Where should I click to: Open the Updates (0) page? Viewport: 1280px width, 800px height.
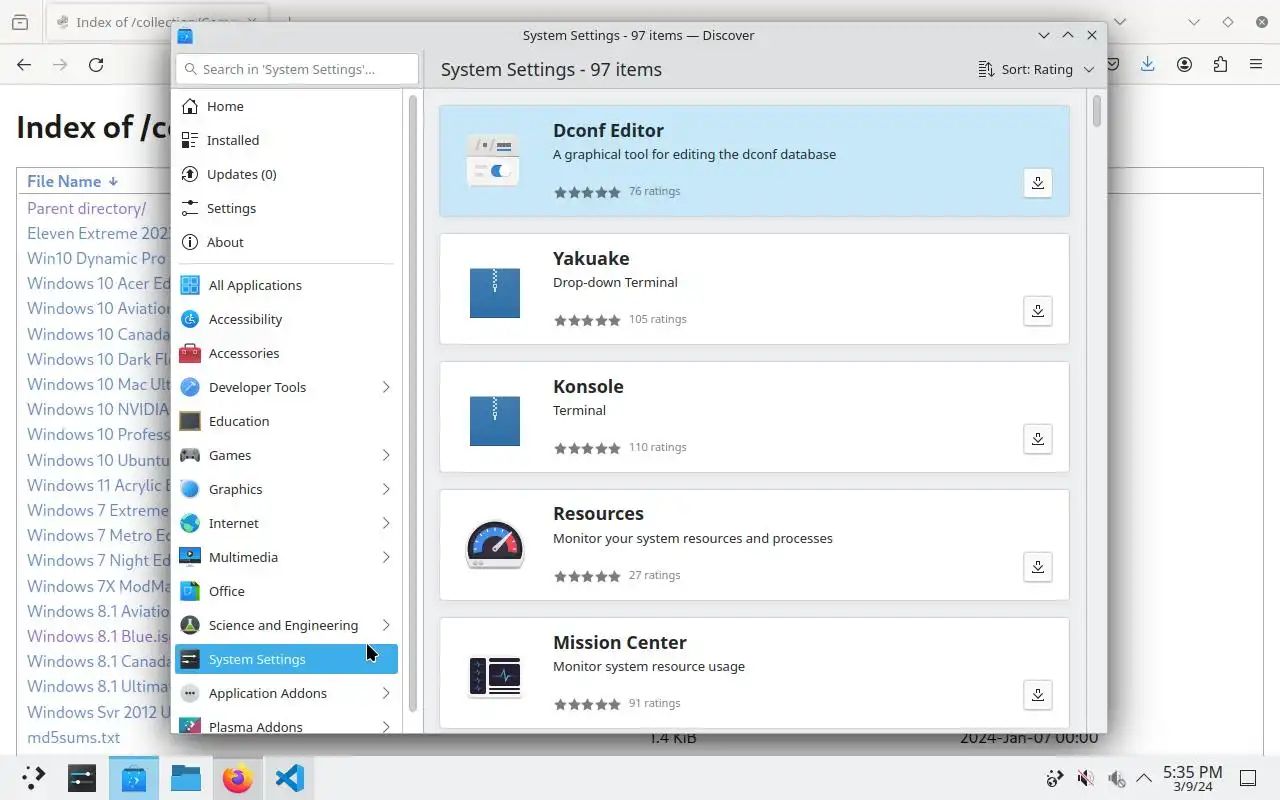287,174
